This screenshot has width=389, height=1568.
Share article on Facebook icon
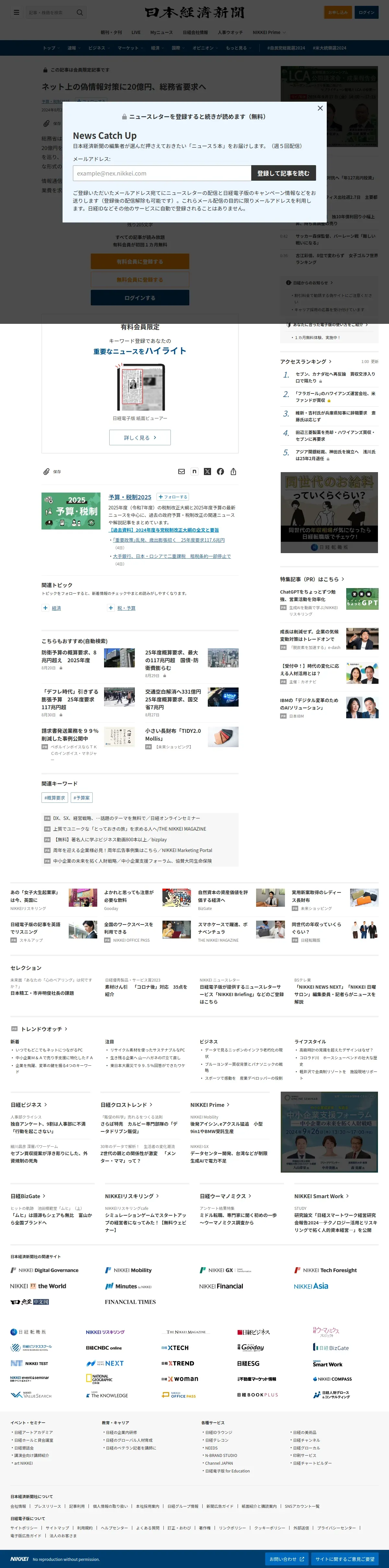tap(220, 472)
